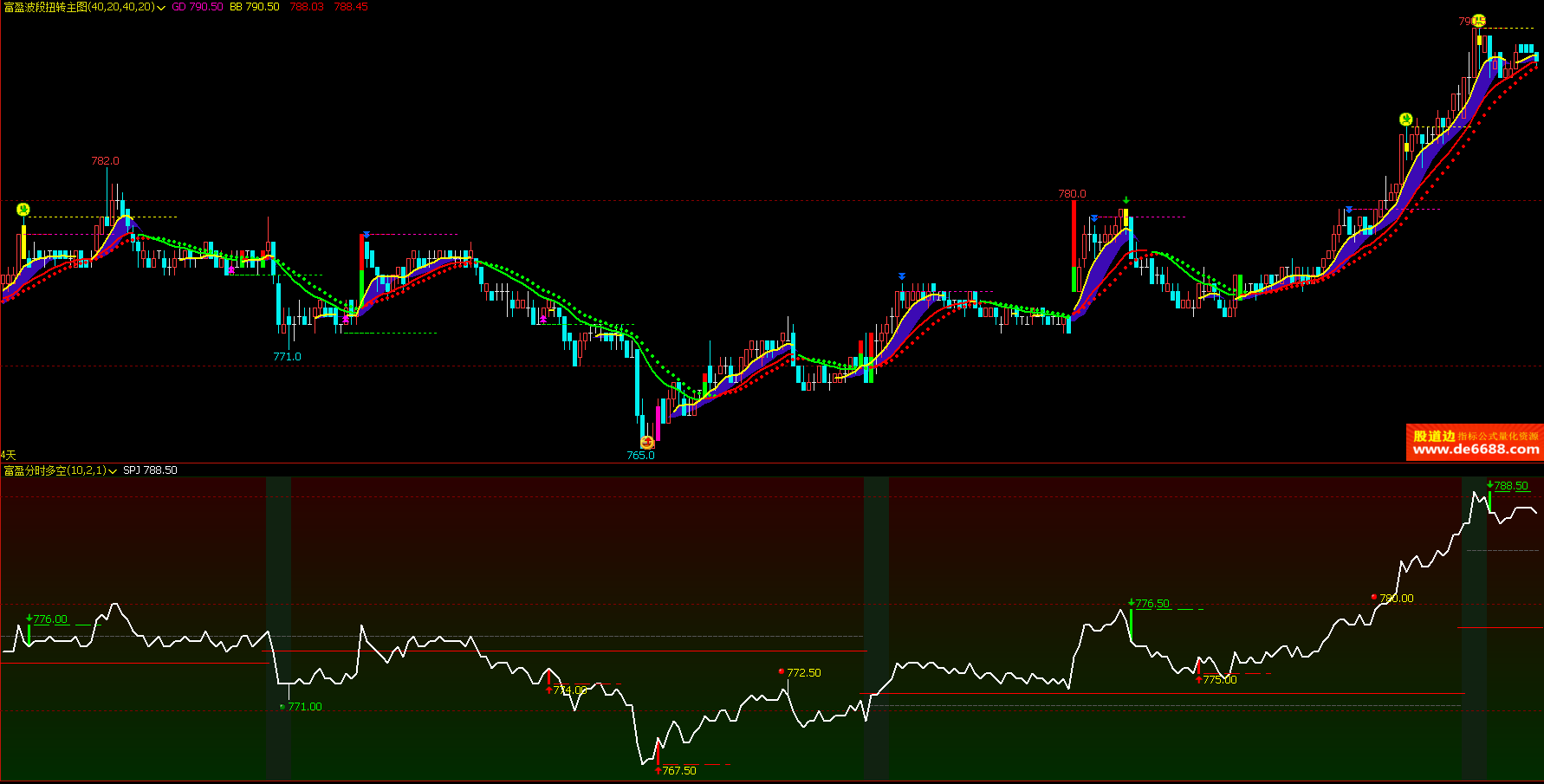Click the 股道边 logo banner

tap(1434, 436)
